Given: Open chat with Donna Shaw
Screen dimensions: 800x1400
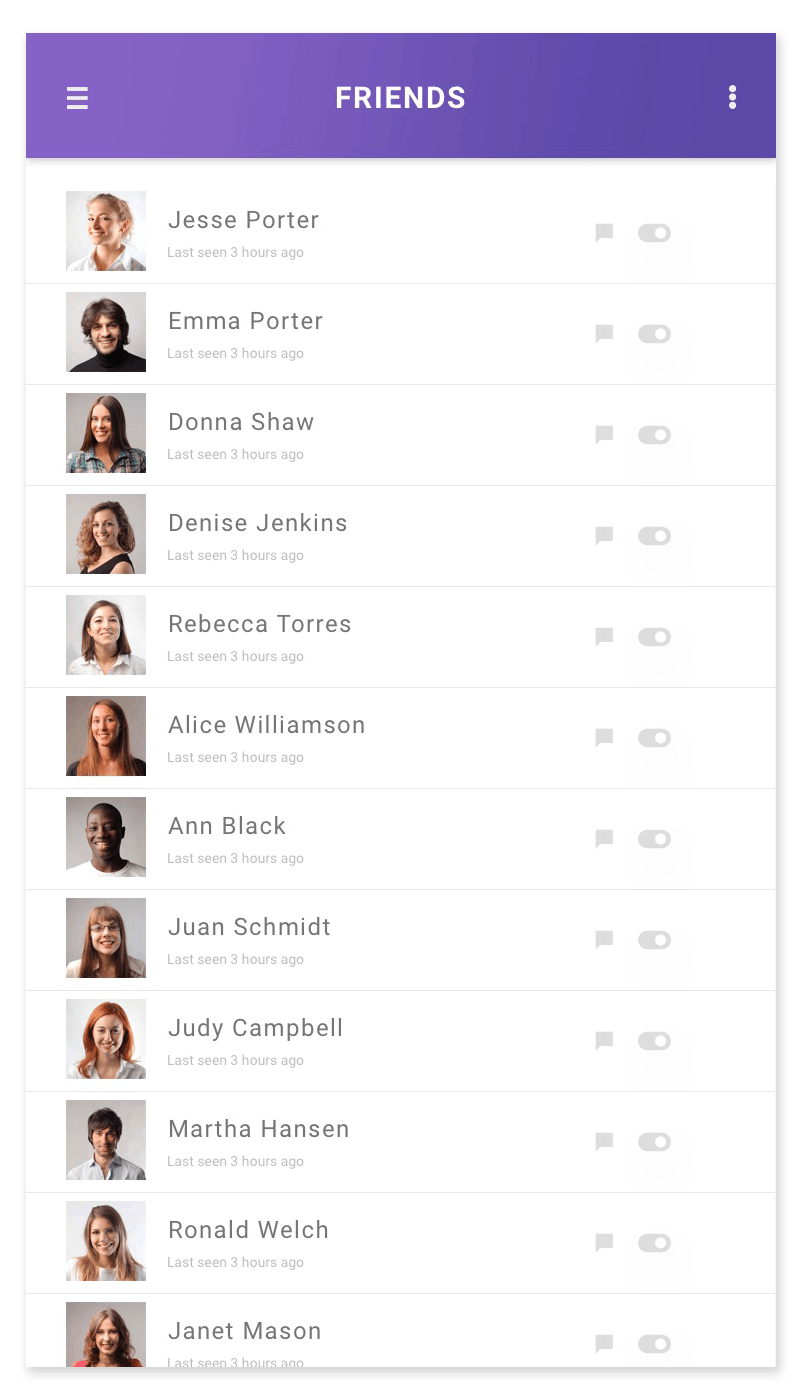Looking at the screenshot, I should point(604,435).
